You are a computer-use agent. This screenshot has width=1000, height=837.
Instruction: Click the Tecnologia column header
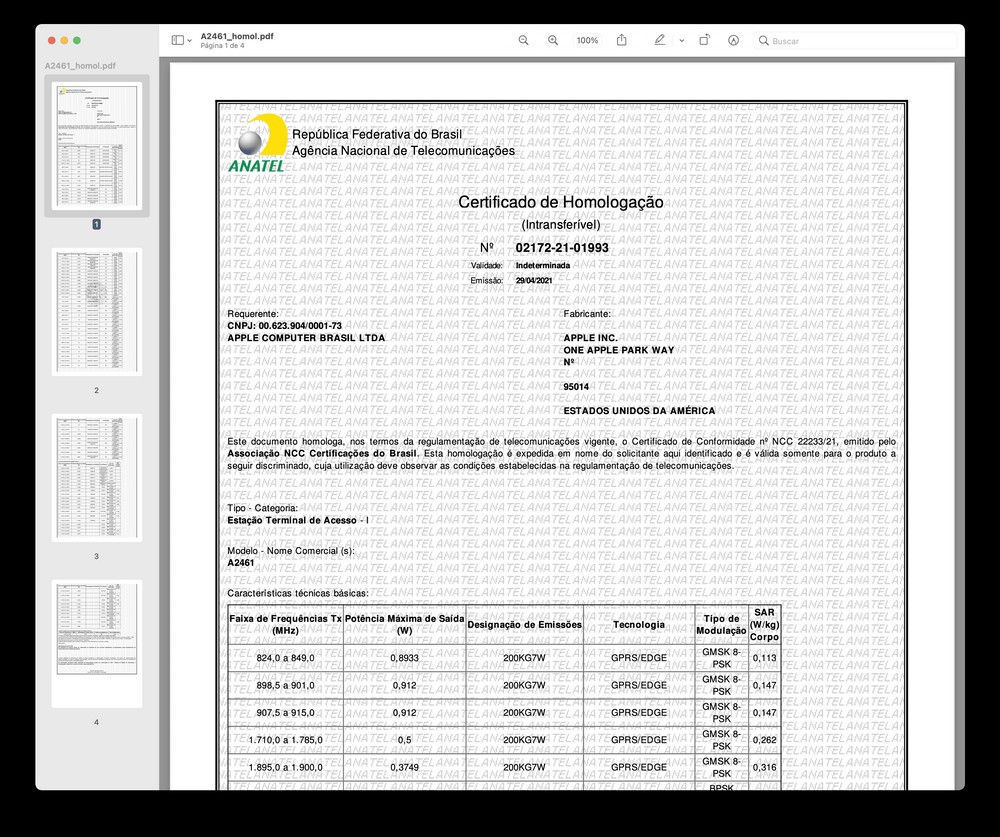point(638,625)
